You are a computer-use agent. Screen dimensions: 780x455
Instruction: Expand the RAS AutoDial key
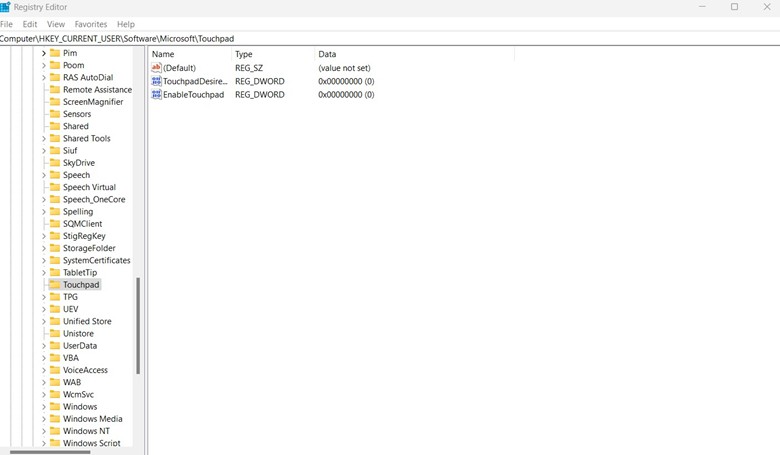coord(44,77)
